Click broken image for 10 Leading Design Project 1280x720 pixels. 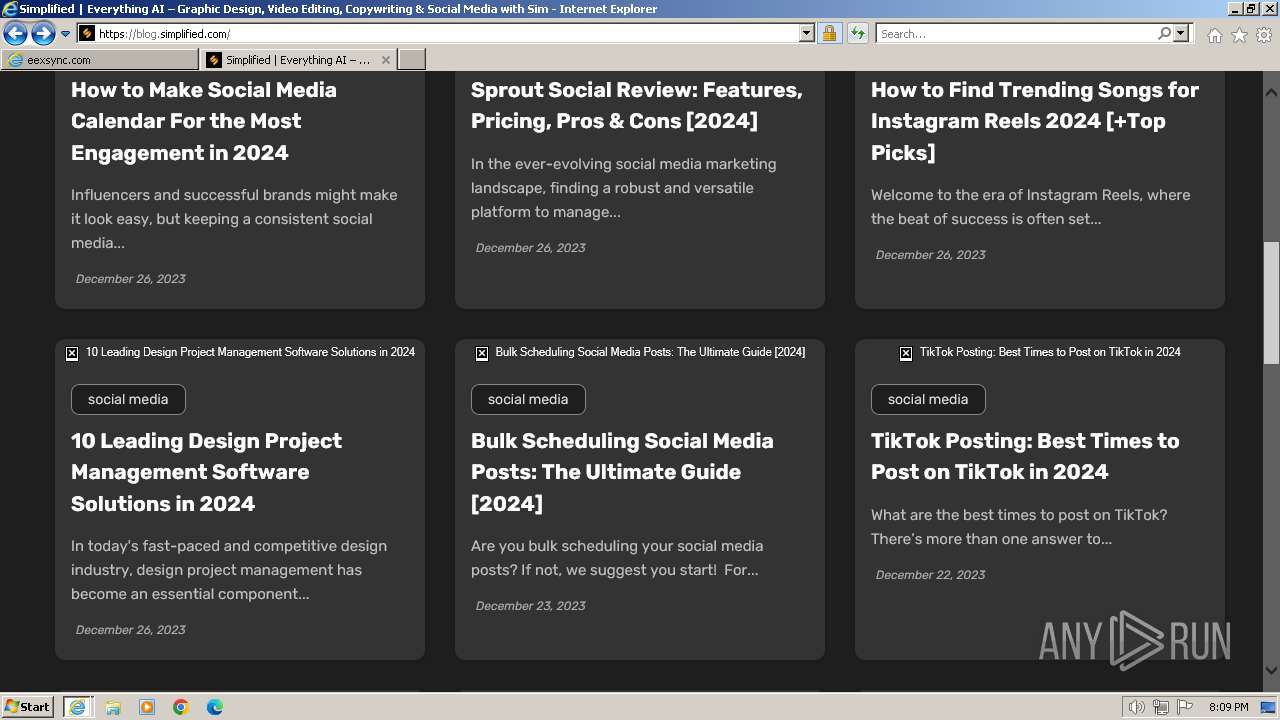(72, 353)
